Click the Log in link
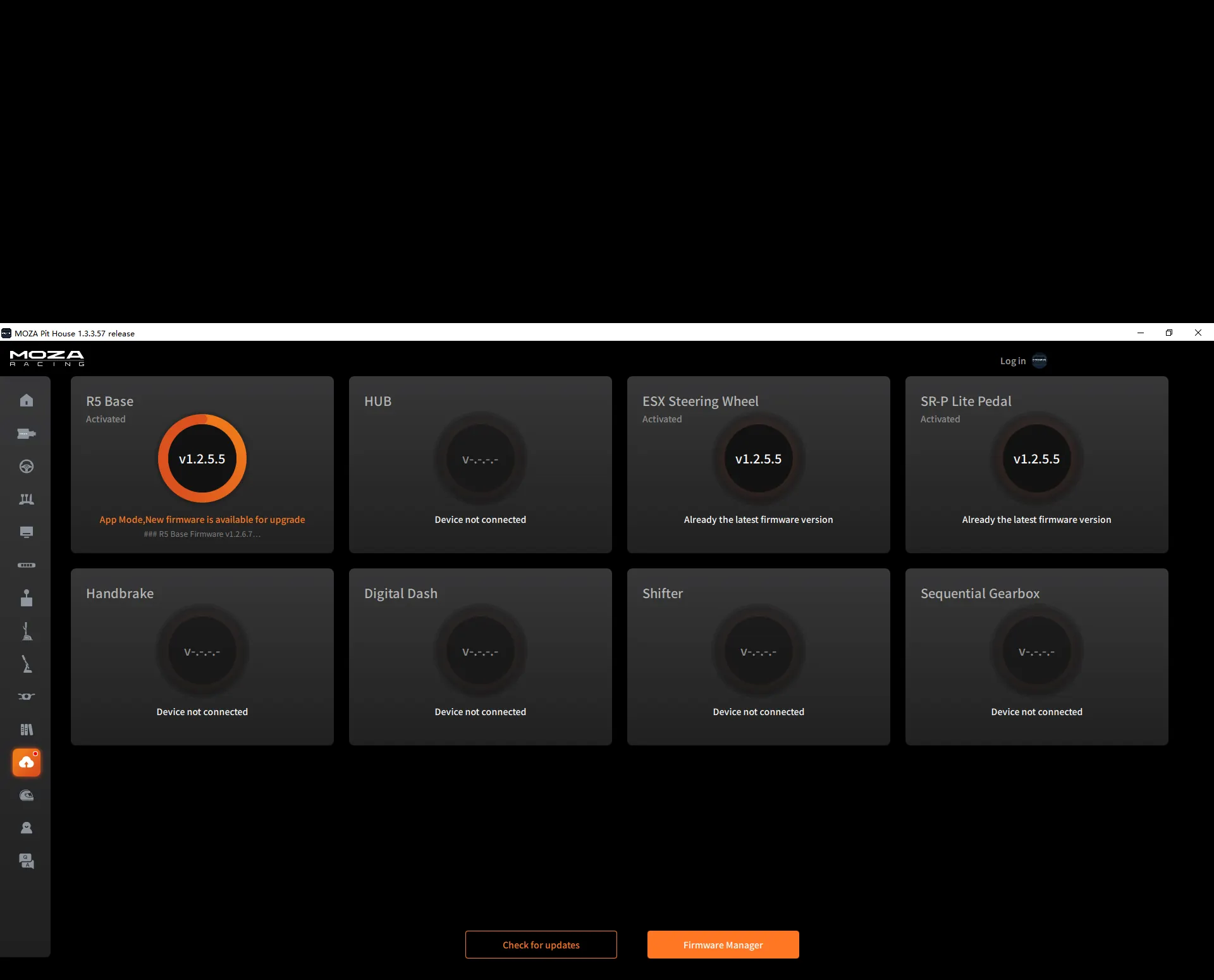1214x980 pixels. tap(1013, 361)
